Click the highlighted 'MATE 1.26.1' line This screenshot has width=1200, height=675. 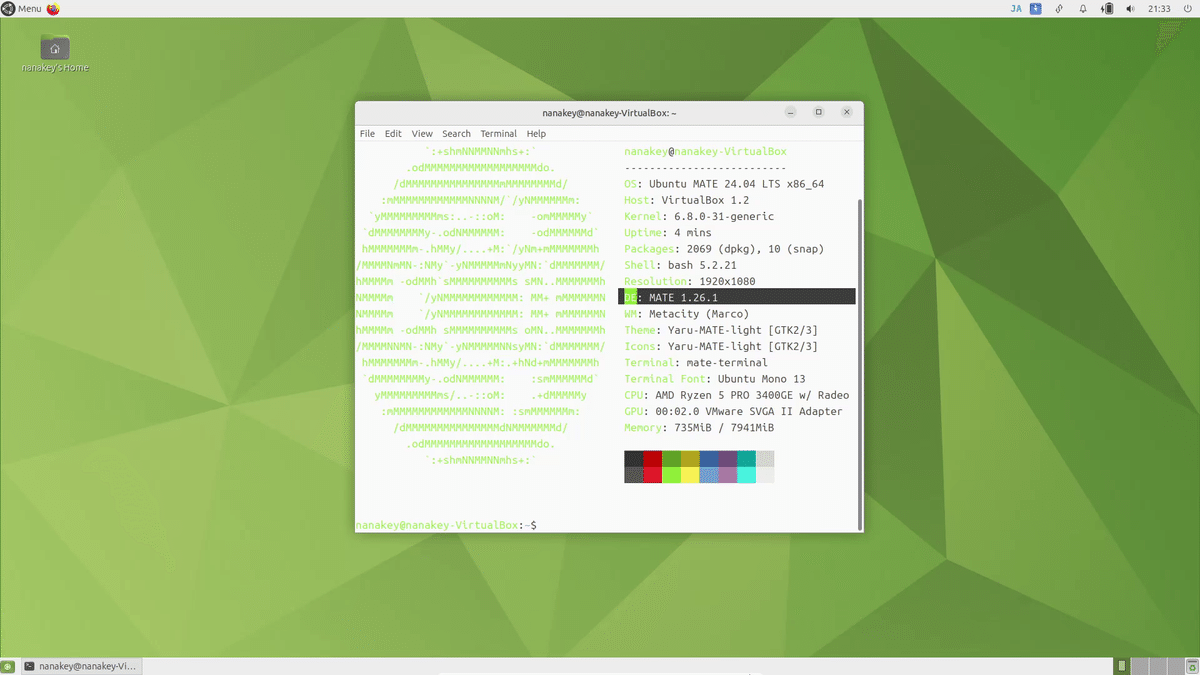click(737, 297)
